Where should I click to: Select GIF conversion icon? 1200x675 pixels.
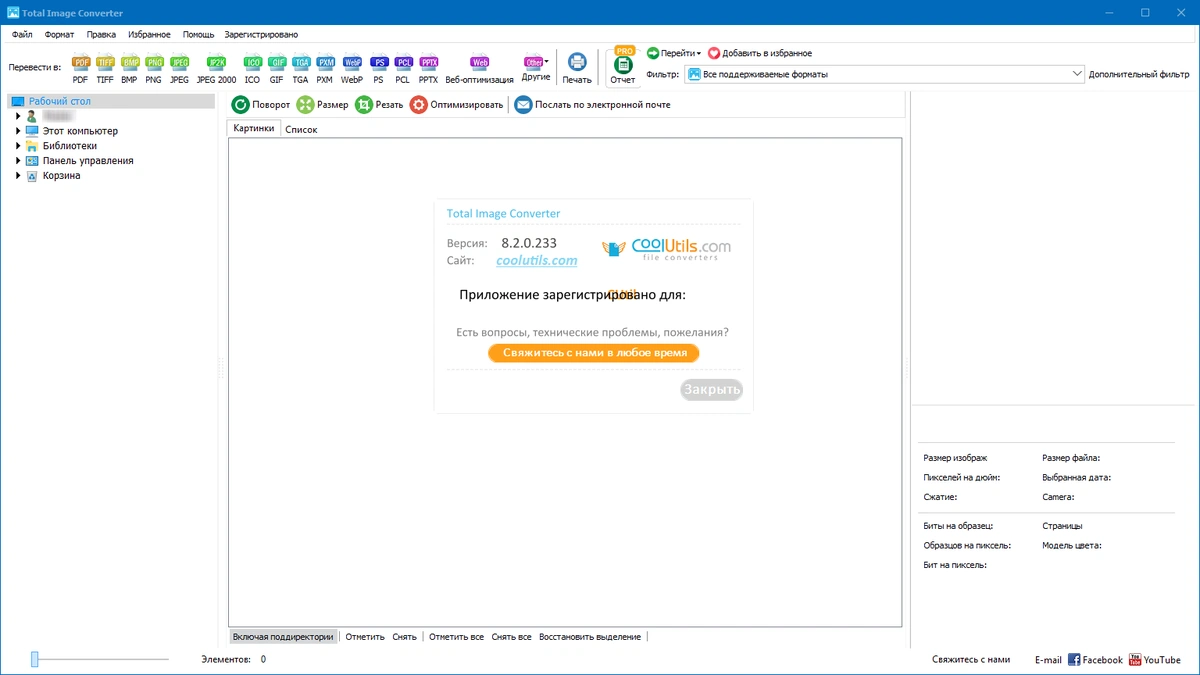pyautogui.click(x=277, y=64)
